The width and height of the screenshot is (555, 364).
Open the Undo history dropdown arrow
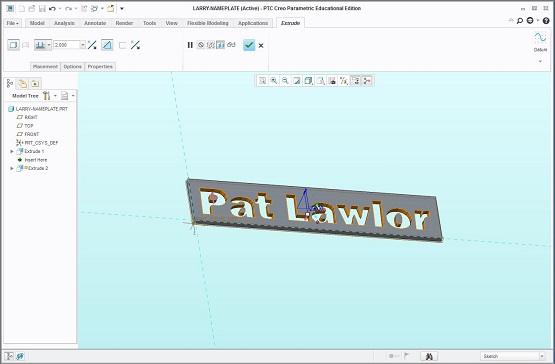[60, 8]
